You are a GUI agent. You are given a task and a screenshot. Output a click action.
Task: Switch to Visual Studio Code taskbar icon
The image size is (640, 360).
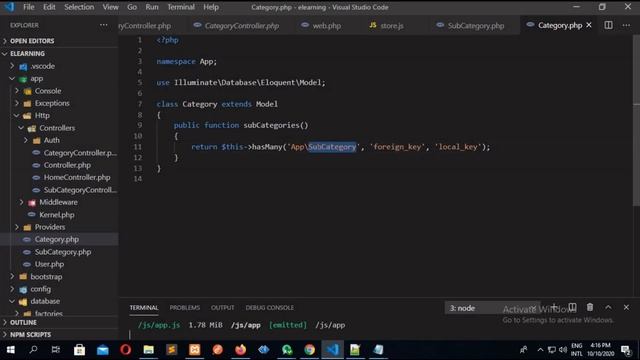(332, 350)
